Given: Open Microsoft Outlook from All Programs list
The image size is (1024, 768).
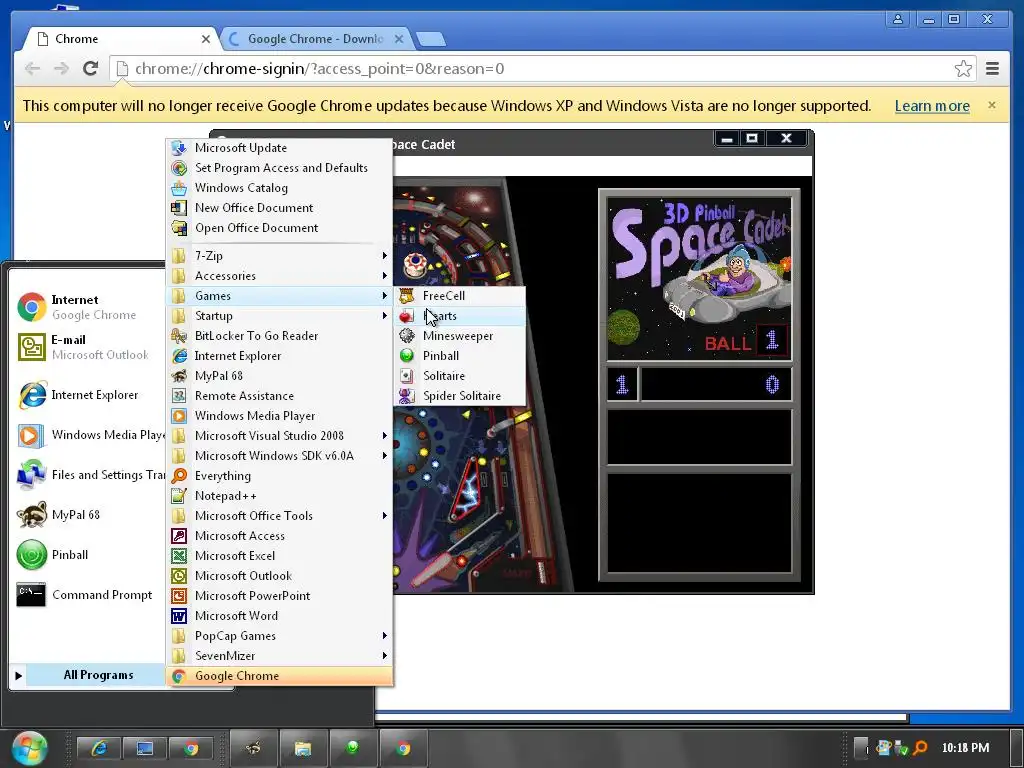Looking at the screenshot, I should (280, 576).
